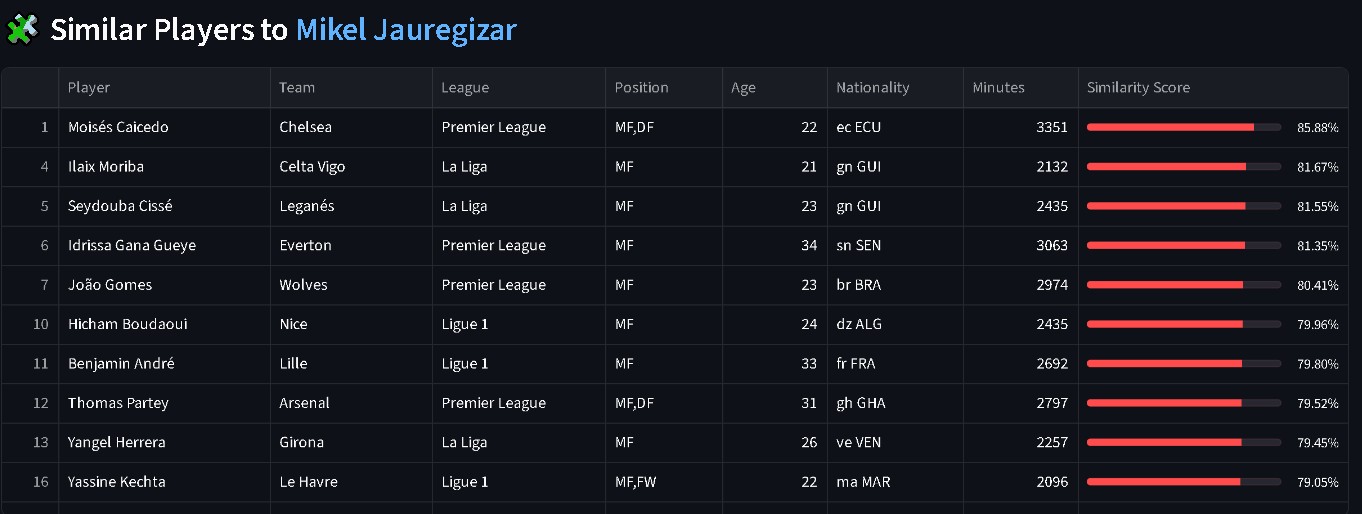Sort by Nationality column header
Image resolution: width=1362 pixels, height=514 pixels.
pos(895,87)
